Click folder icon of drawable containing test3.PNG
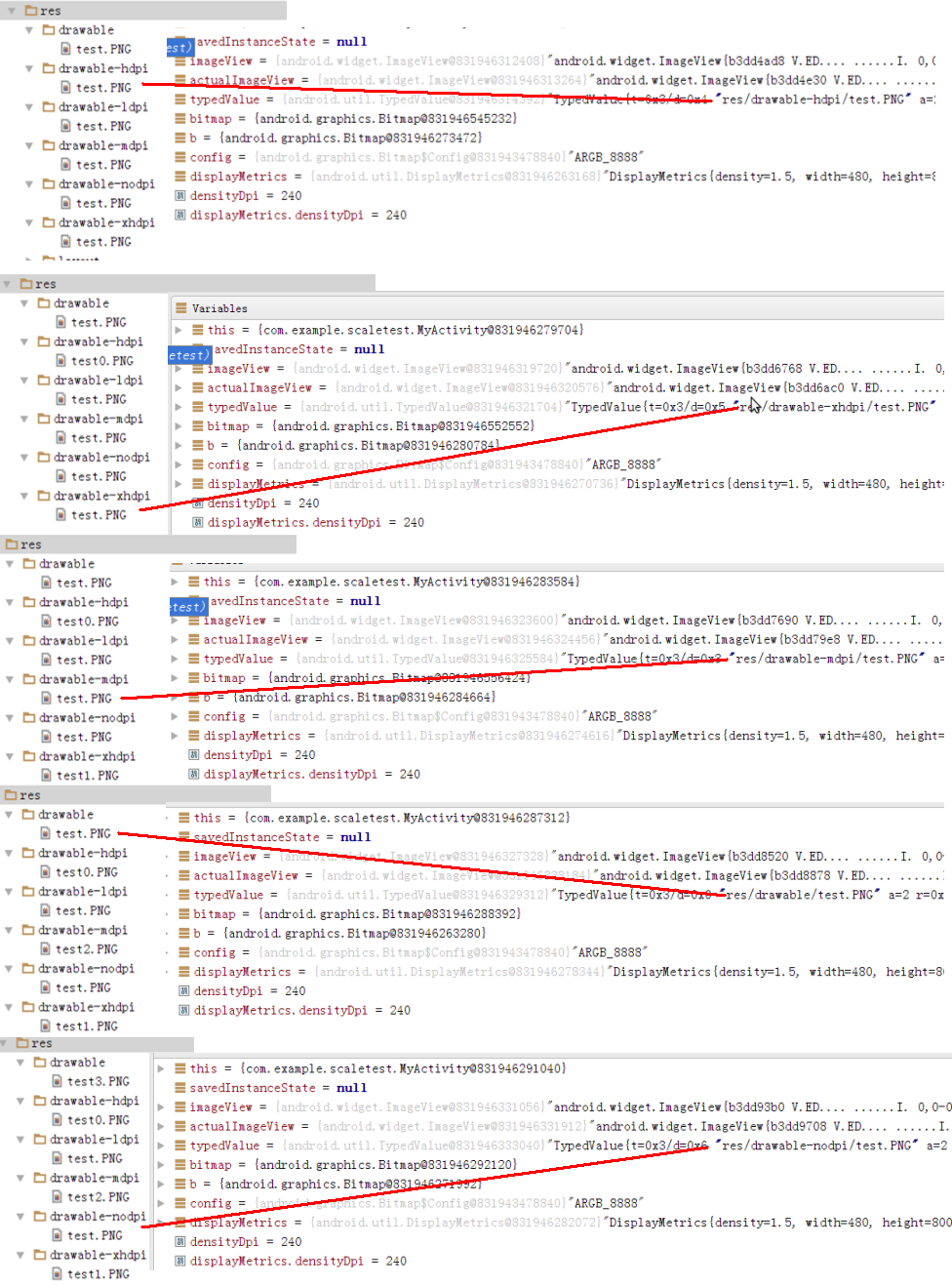 41,1063
